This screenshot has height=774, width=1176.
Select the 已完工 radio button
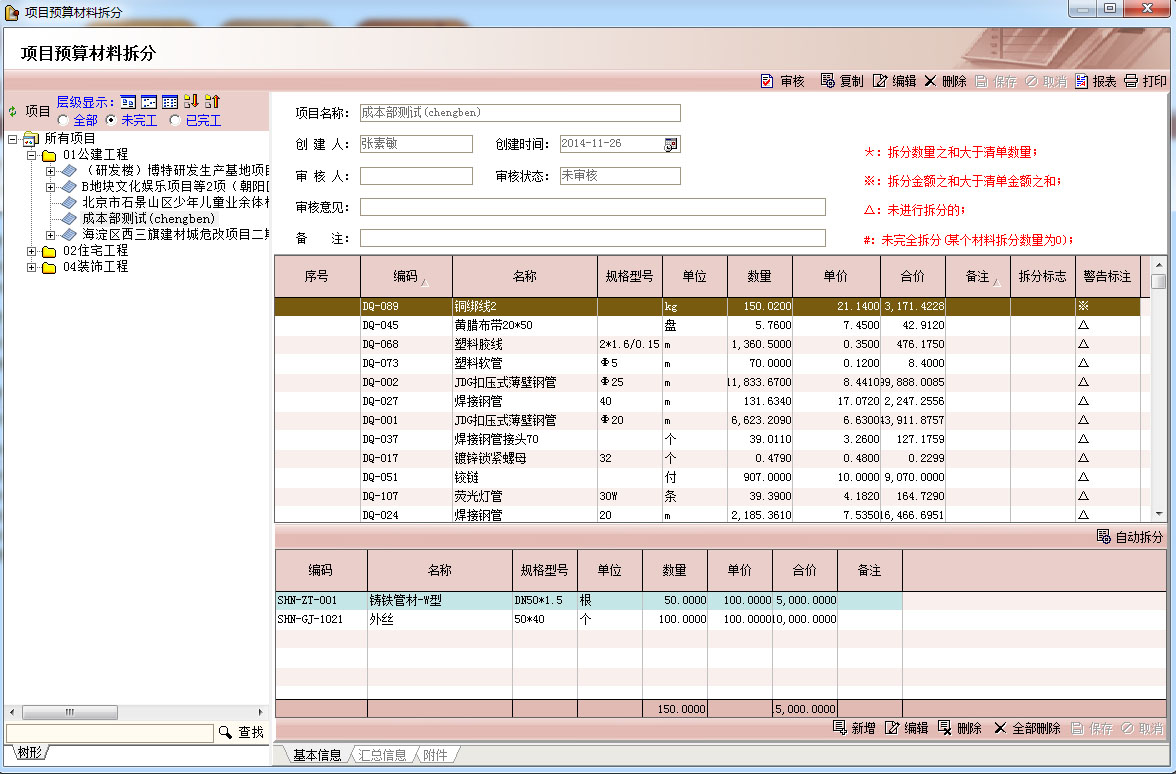pyautogui.click(x=176, y=120)
